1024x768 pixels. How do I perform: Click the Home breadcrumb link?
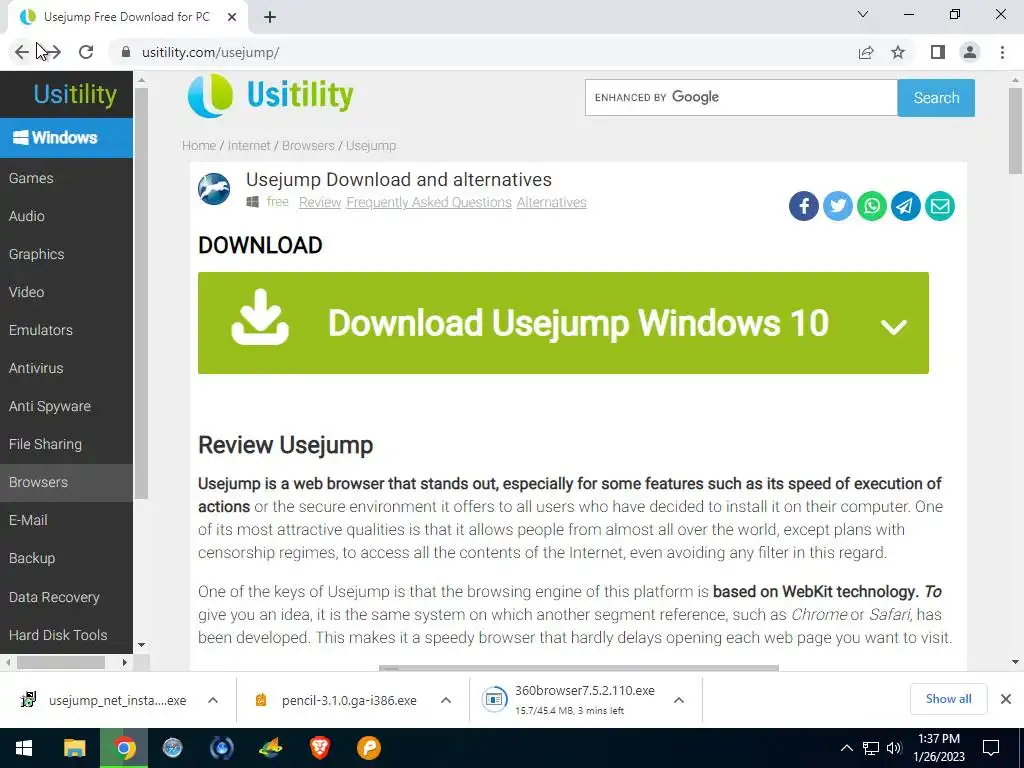(199, 146)
